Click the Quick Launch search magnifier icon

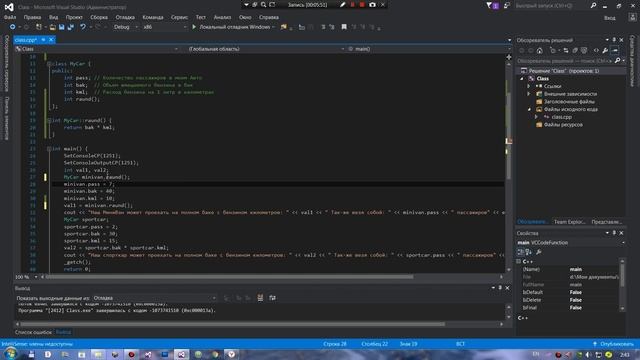(593, 5)
